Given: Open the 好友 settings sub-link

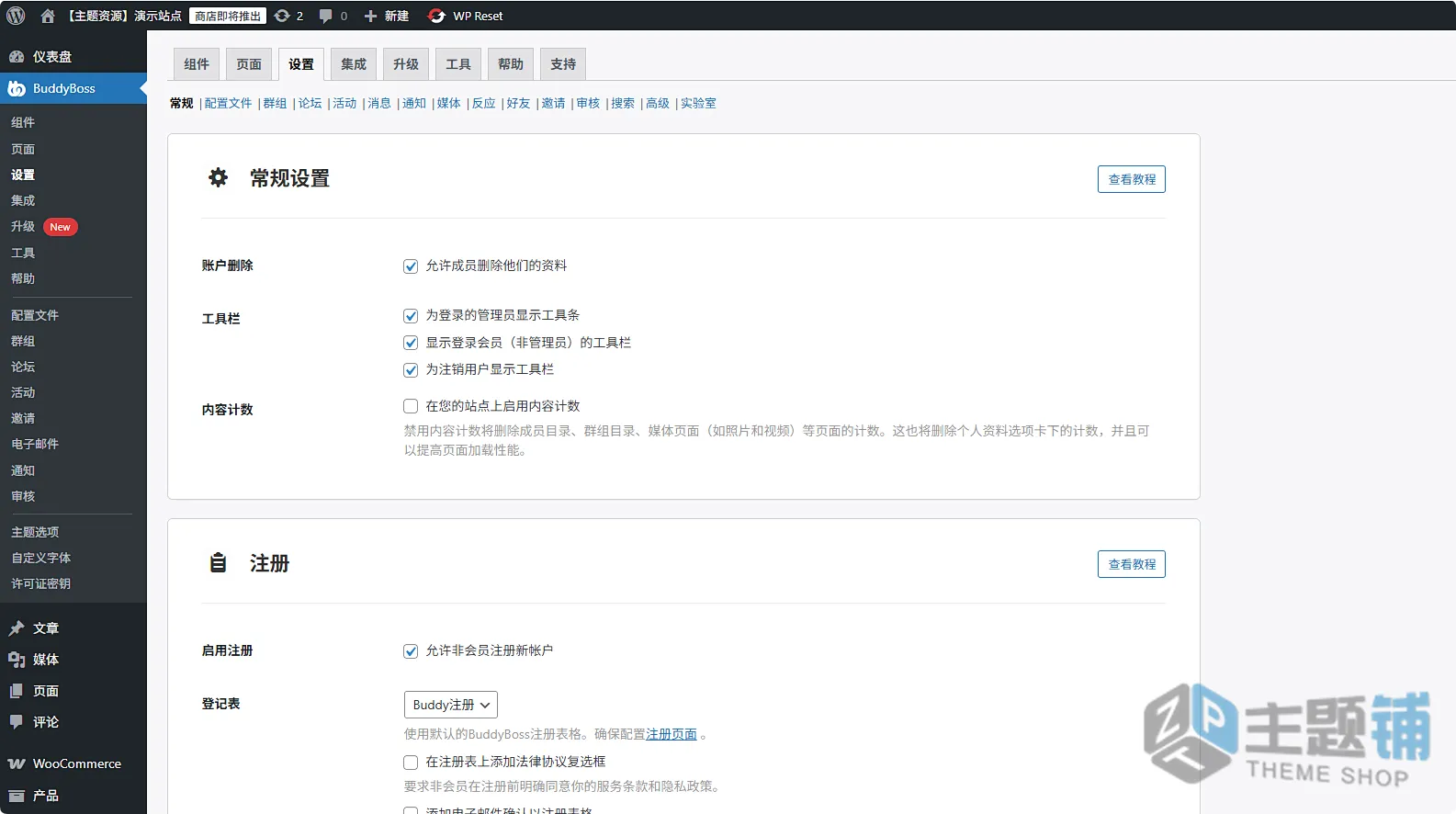Looking at the screenshot, I should point(518,103).
